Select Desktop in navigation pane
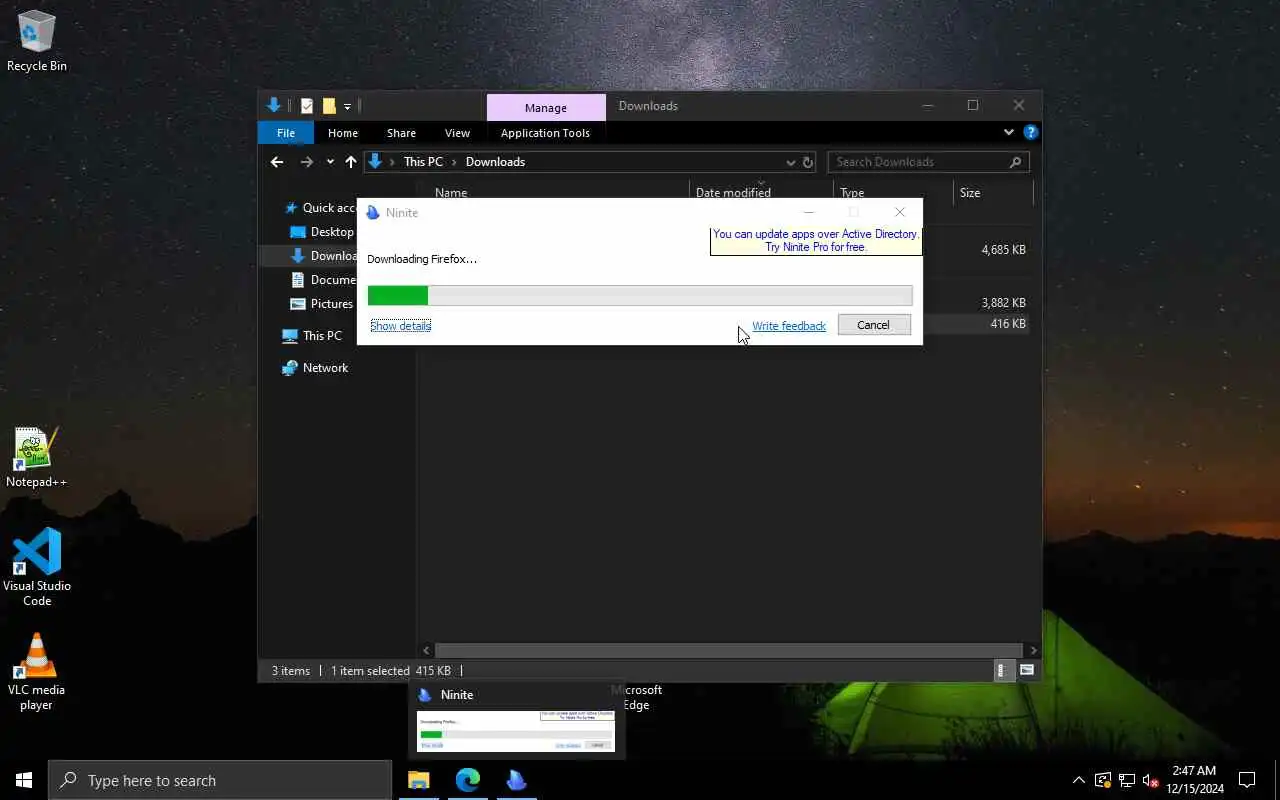The width and height of the screenshot is (1280, 800). coord(322,232)
